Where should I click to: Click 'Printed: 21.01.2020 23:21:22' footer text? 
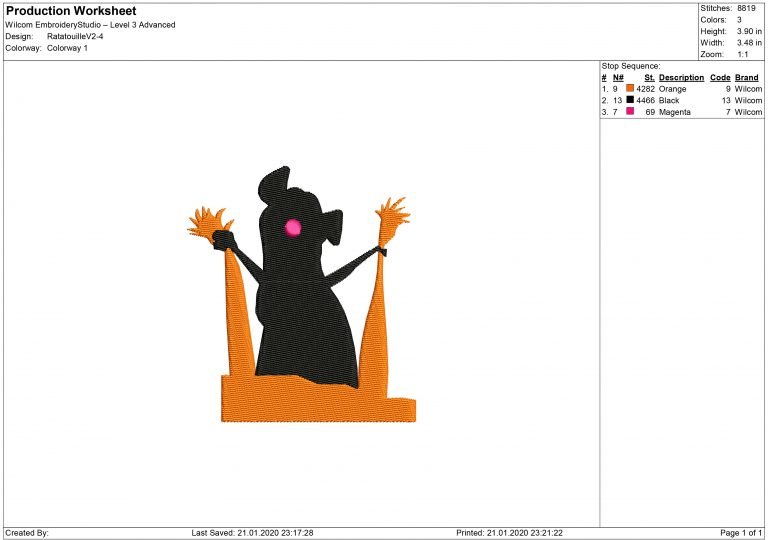pos(509,533)
